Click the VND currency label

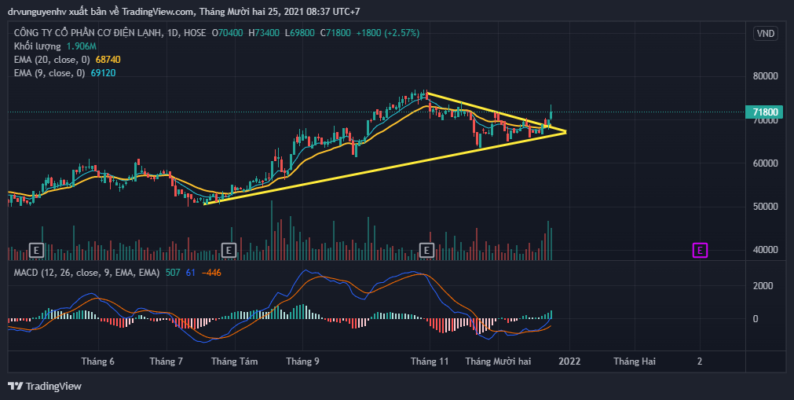(765, 33)
